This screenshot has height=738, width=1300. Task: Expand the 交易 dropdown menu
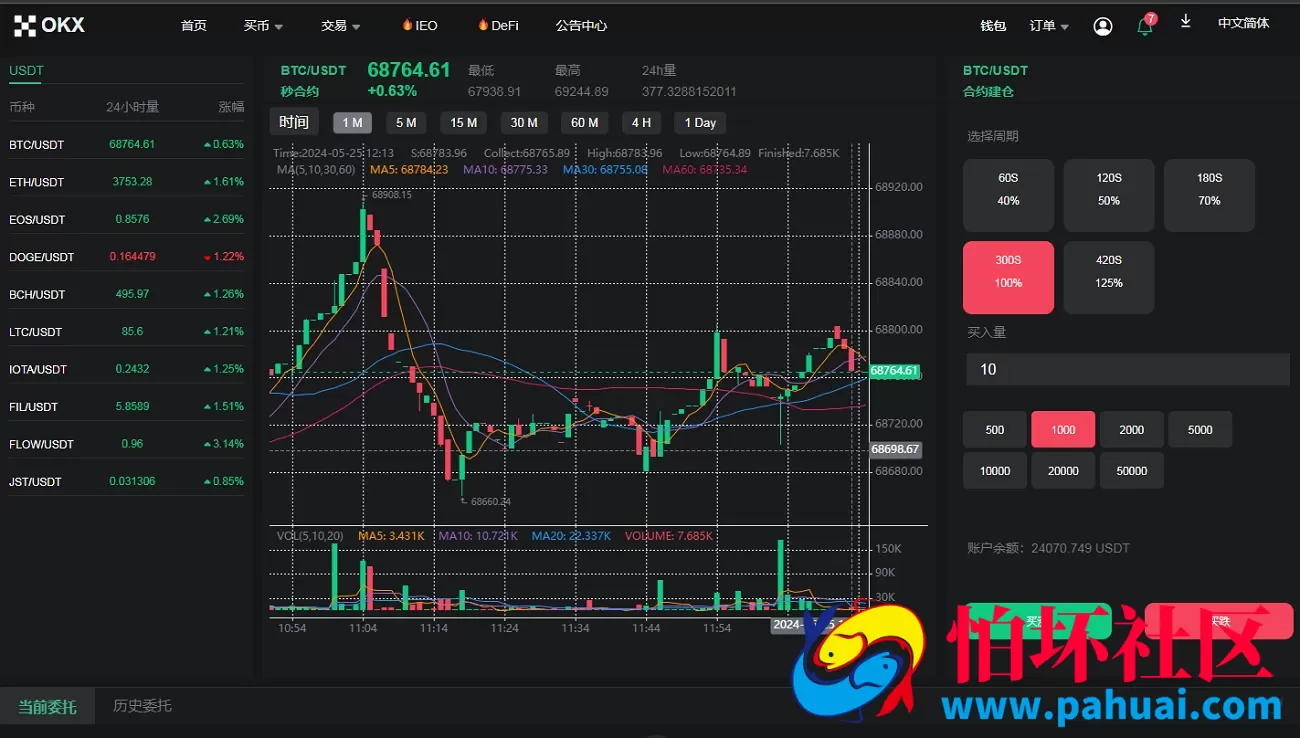click(x=341, y=26)
